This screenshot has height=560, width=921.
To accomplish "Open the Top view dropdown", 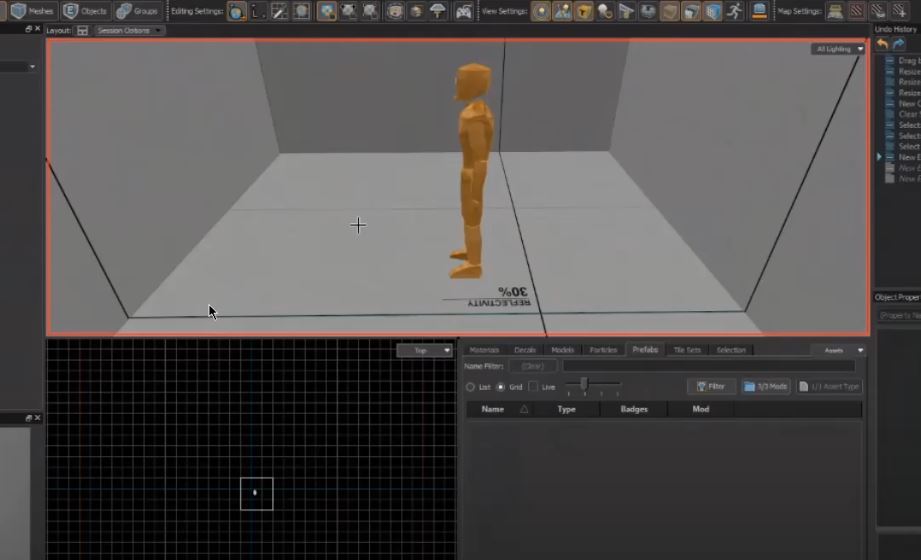I will 424,350.
